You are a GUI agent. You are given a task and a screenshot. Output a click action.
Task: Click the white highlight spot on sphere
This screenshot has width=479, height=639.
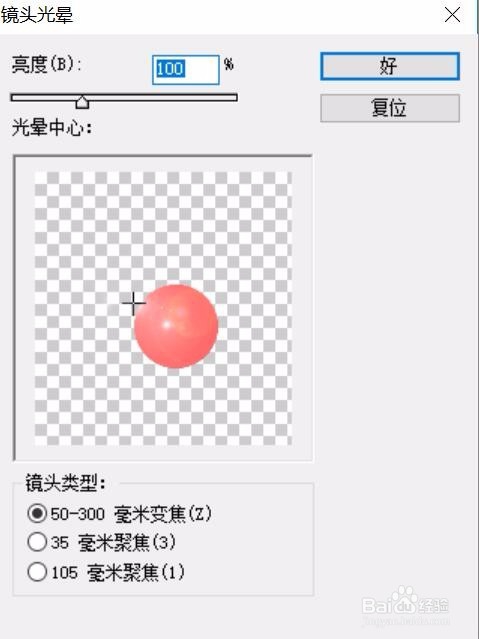[x=166, y=325]
